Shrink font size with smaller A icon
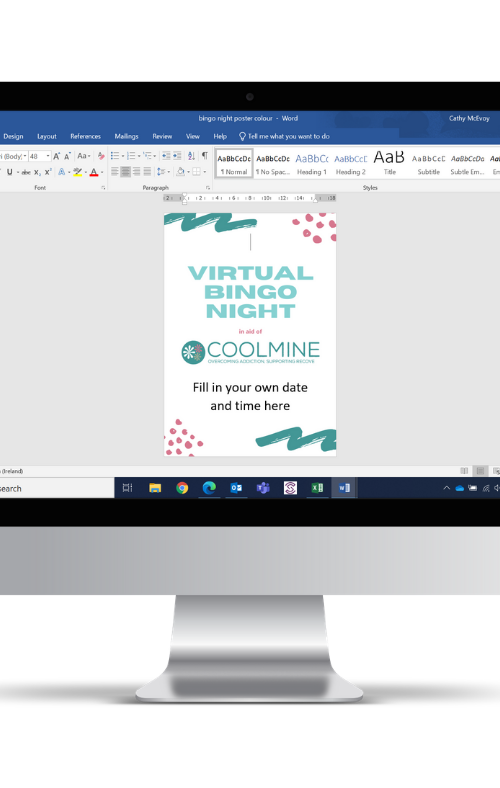This screenshot has width=500, height=788. [x=67, y=156]
